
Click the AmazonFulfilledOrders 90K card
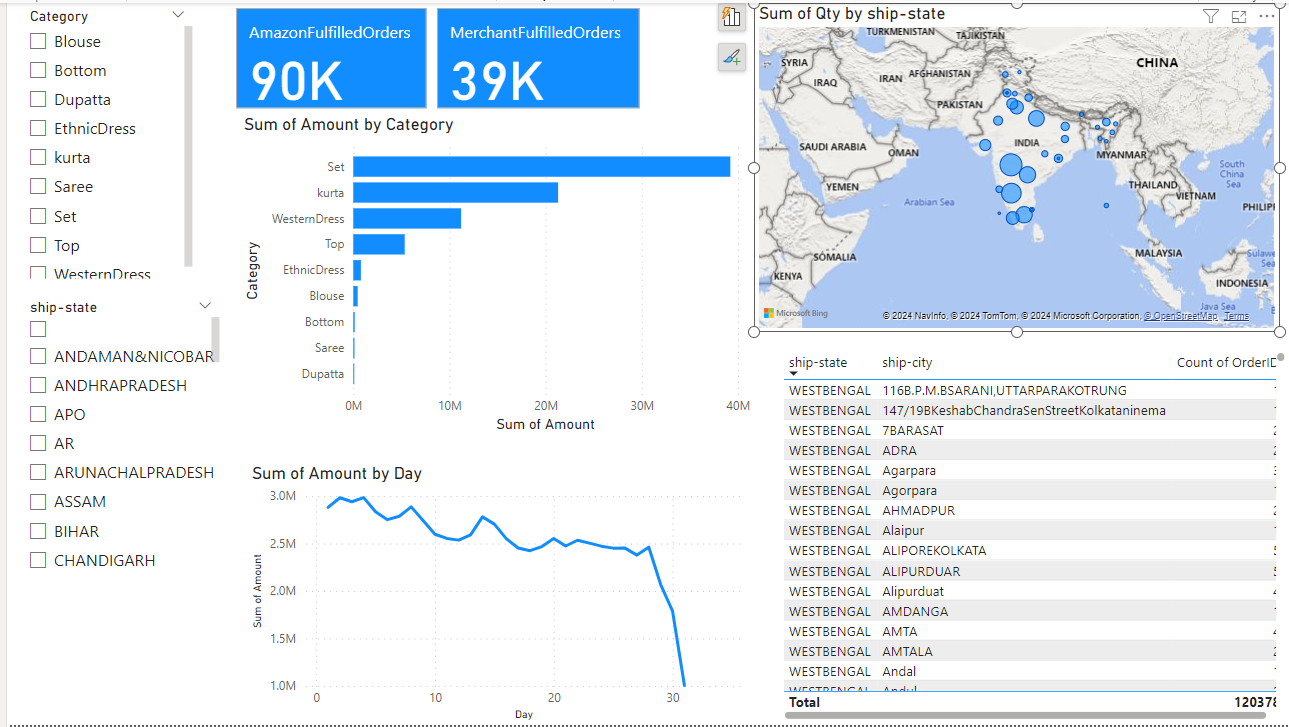pos(331,58)
